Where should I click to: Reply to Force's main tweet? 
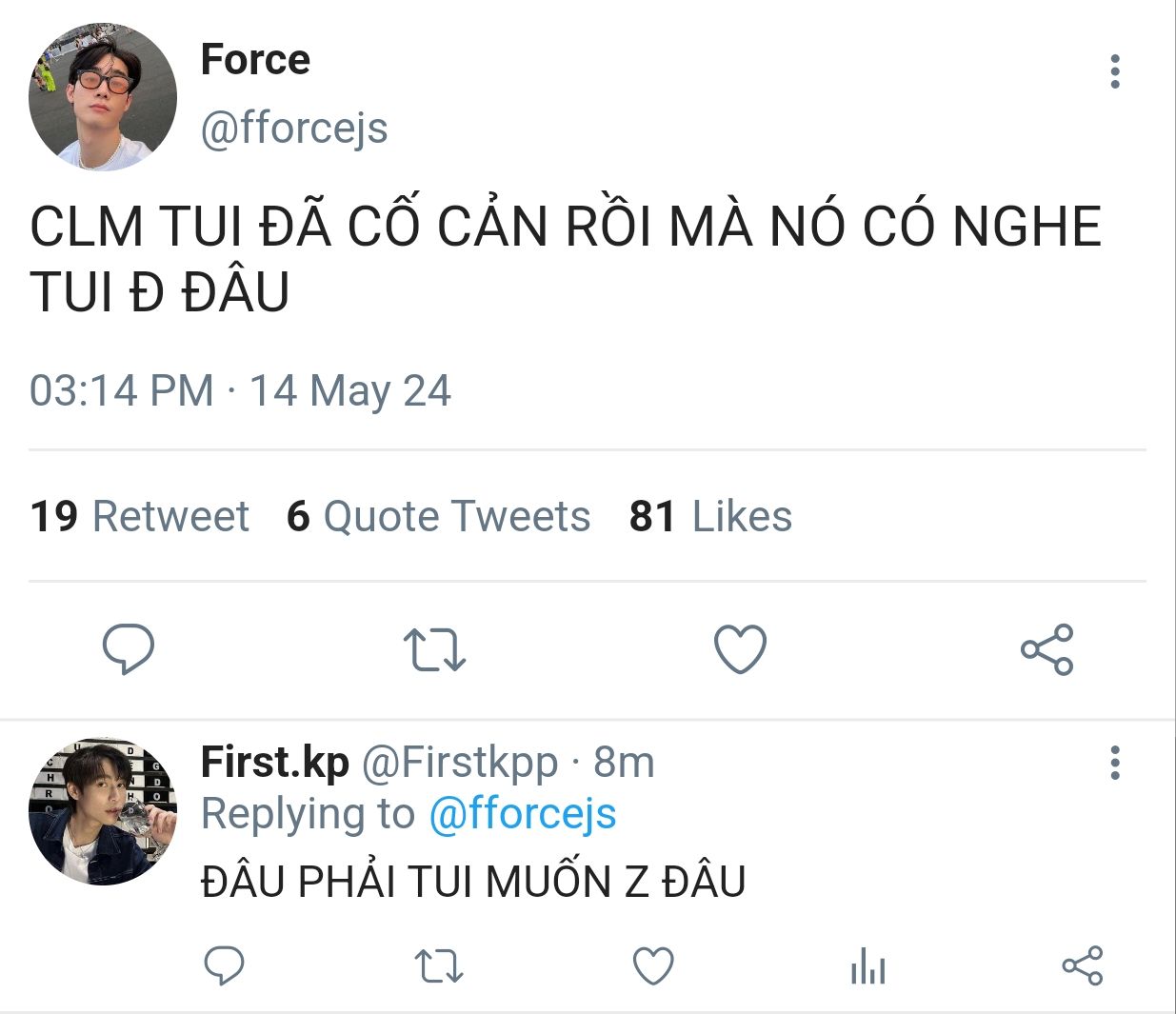pyautogui.click(x=128, y=649)
